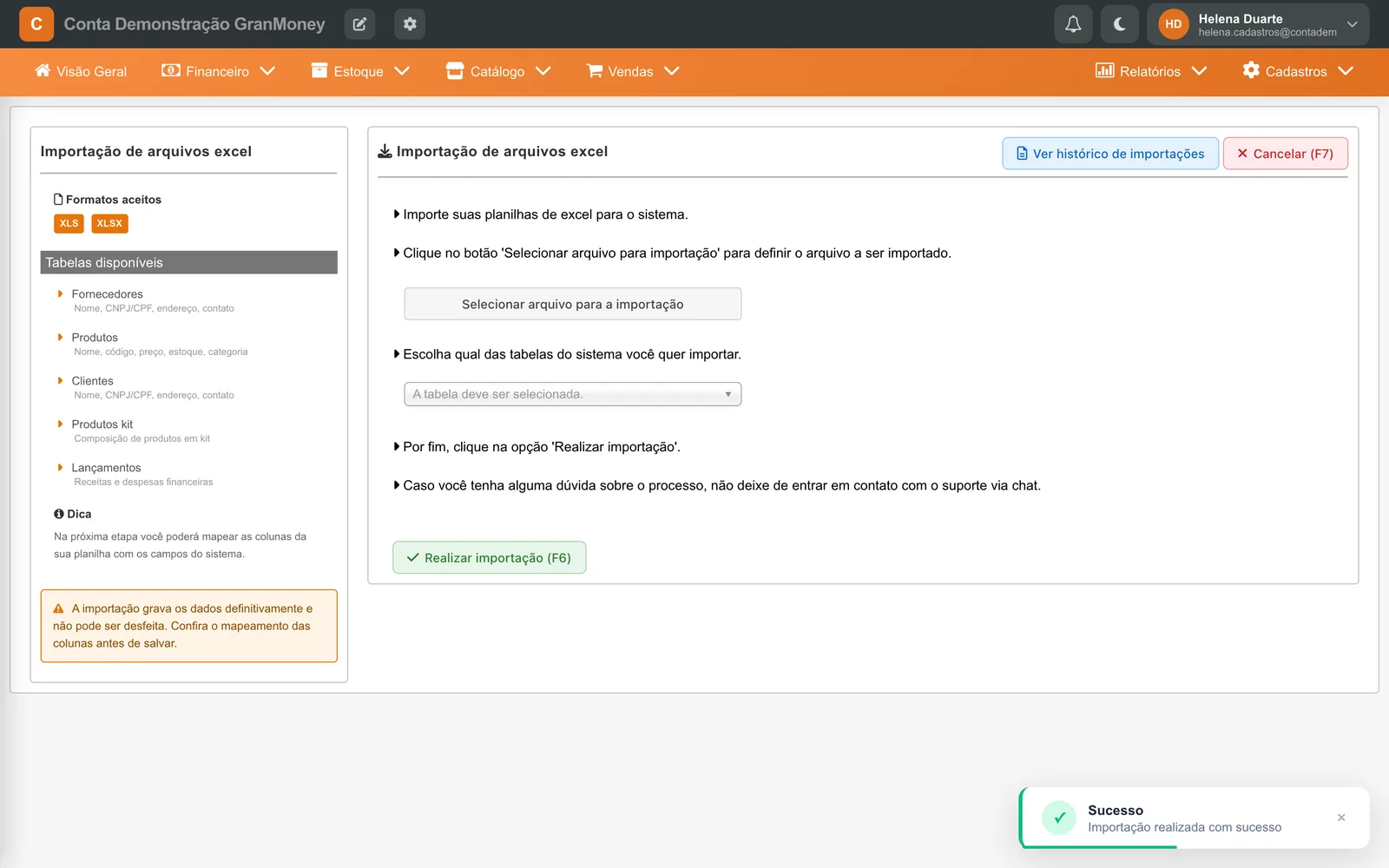Expand the Vendas dropdown chevron
The width and height of the screenshot is (1389, 868).
[672, 71]
